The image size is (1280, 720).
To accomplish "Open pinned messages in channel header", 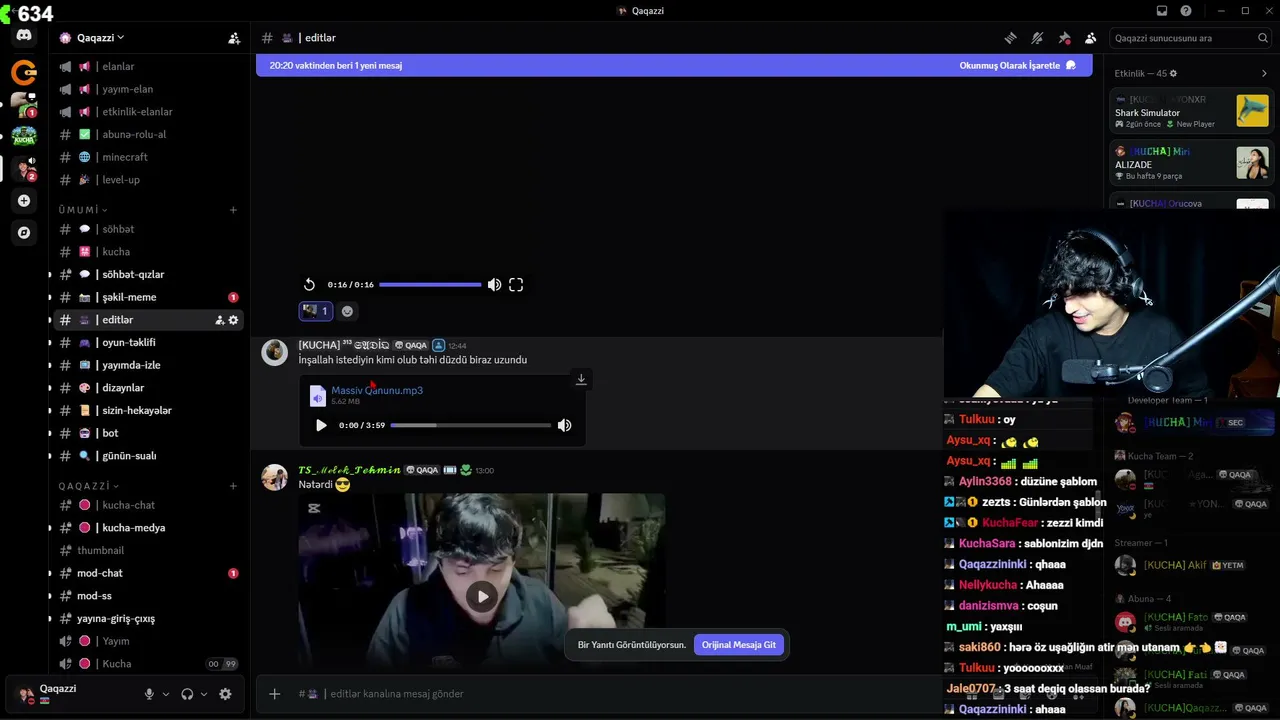I will [x=1064, y=38].
